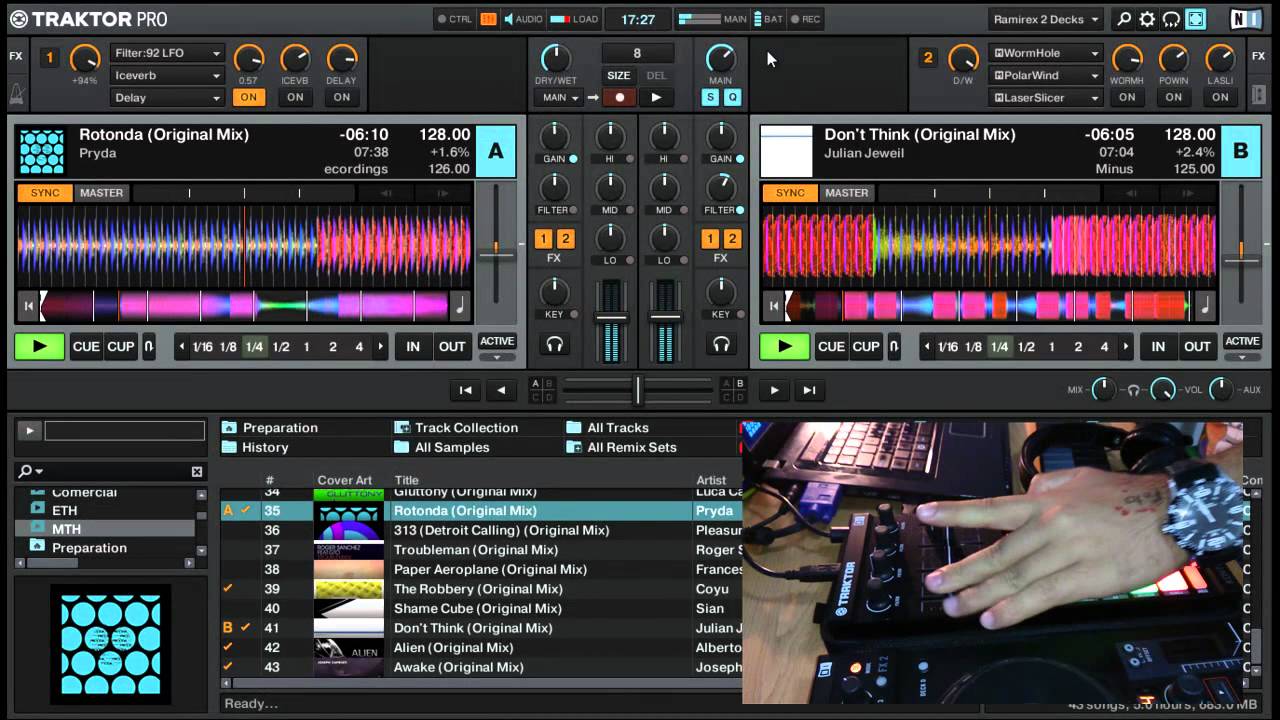This screenshot has height=720, width=1280.
Task: Open the PolarWind effect dropdown
Action: 1046,75
